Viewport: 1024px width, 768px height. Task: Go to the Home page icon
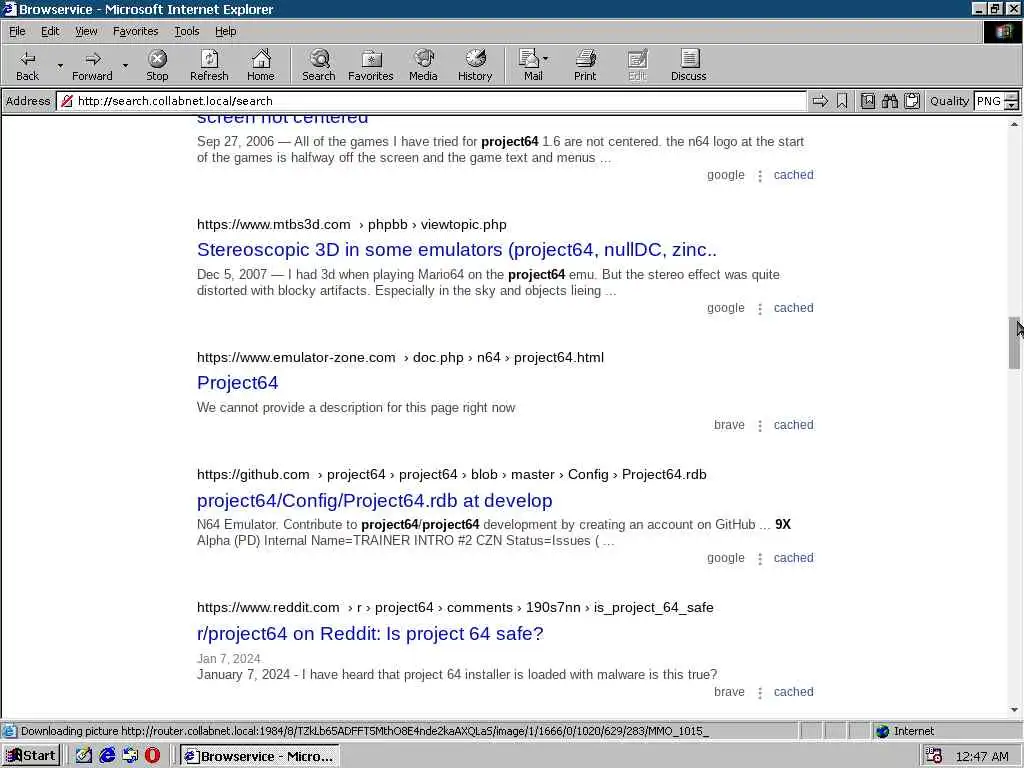(261, 65)
